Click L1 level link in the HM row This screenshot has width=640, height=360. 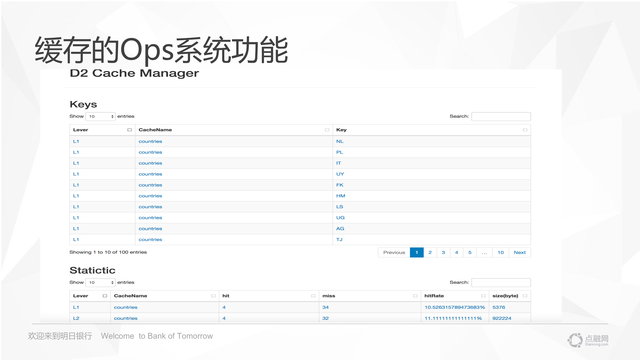point(76,196)
